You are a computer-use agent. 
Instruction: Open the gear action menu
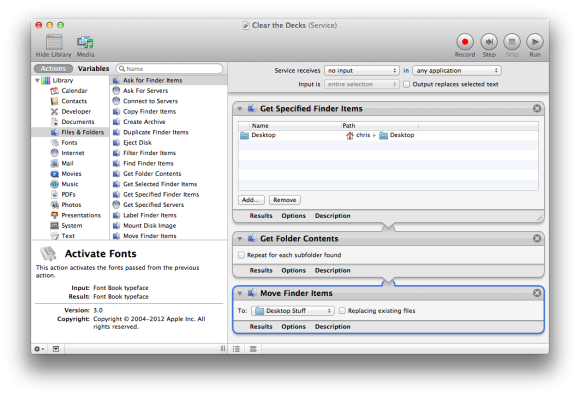(39, 349)
